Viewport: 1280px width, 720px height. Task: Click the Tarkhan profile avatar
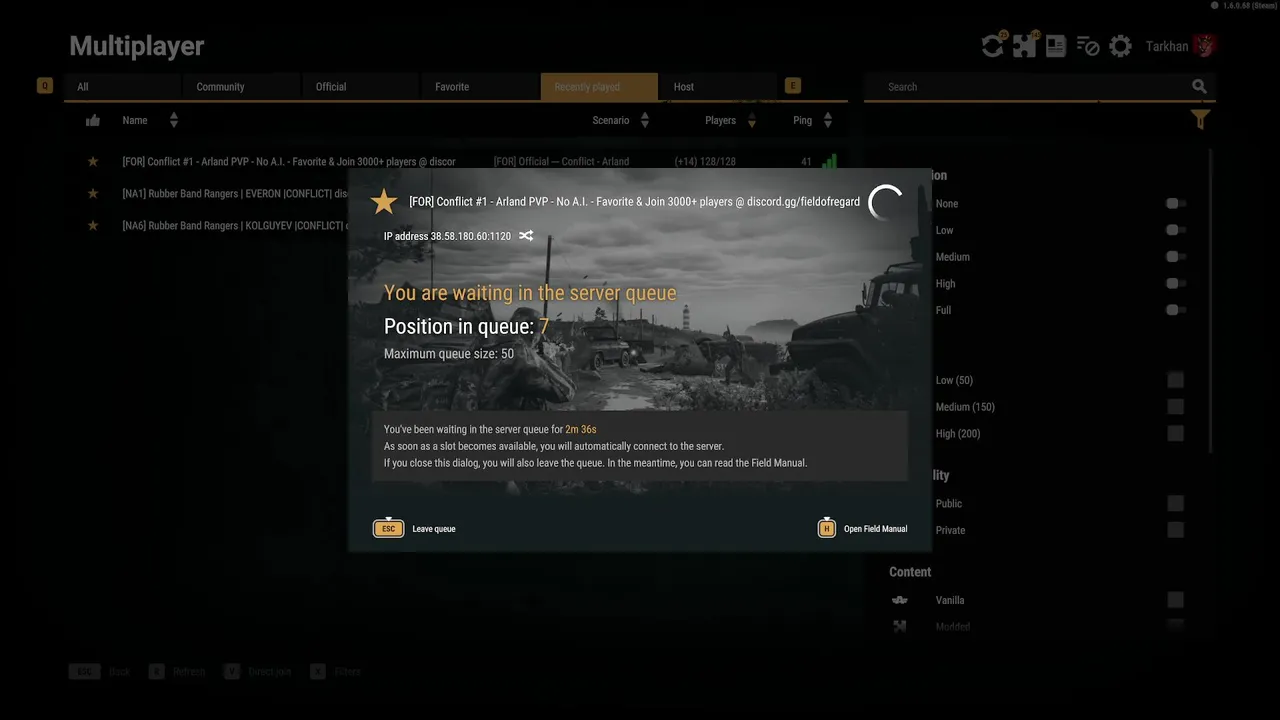(x=1205, y=45)
